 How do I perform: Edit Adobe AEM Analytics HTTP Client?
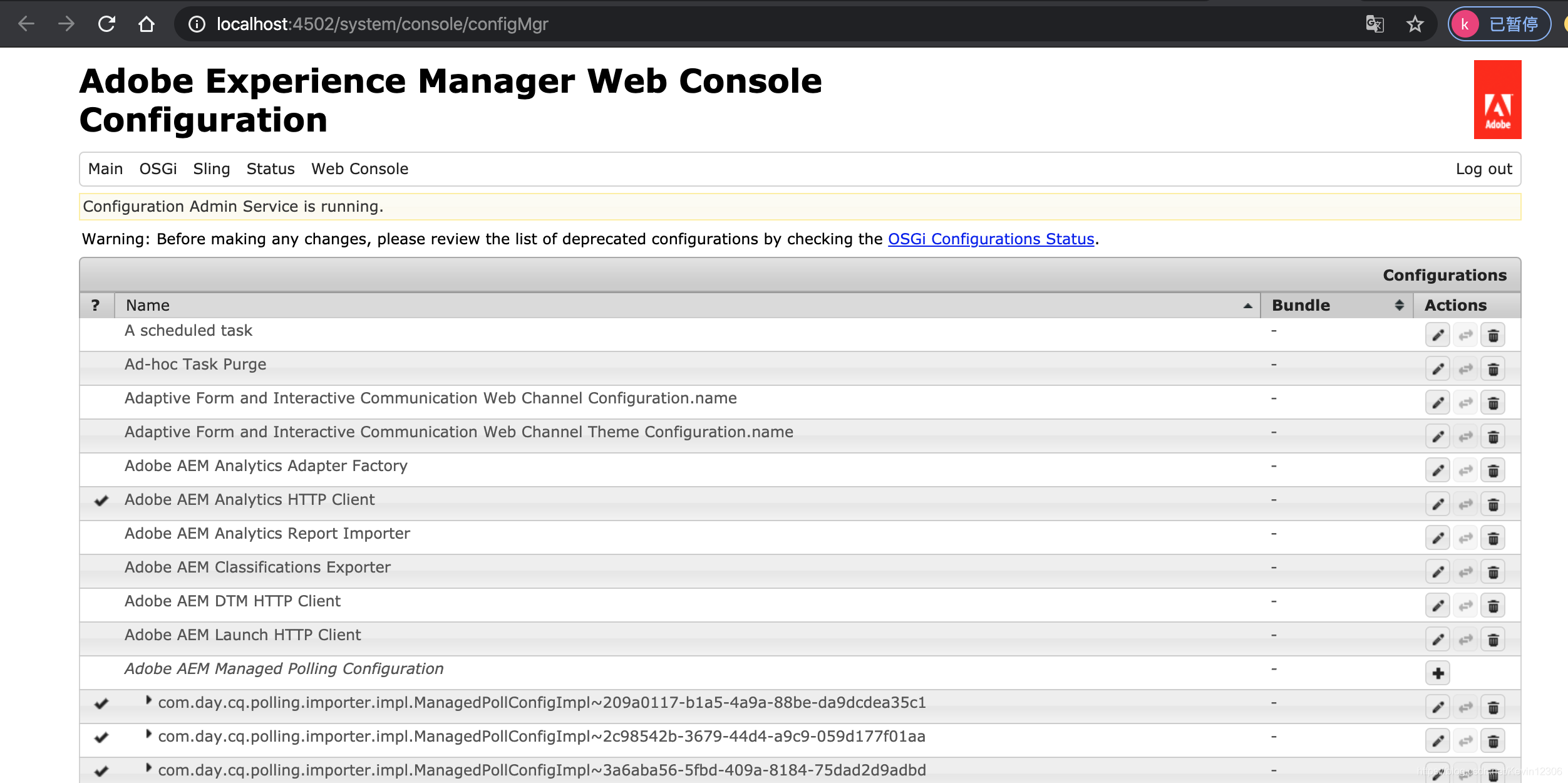[1438, 504]
